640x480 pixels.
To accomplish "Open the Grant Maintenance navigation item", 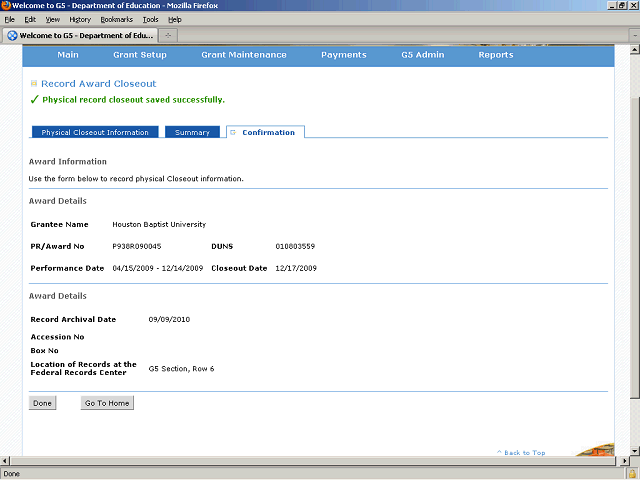I will coord(244,55).
